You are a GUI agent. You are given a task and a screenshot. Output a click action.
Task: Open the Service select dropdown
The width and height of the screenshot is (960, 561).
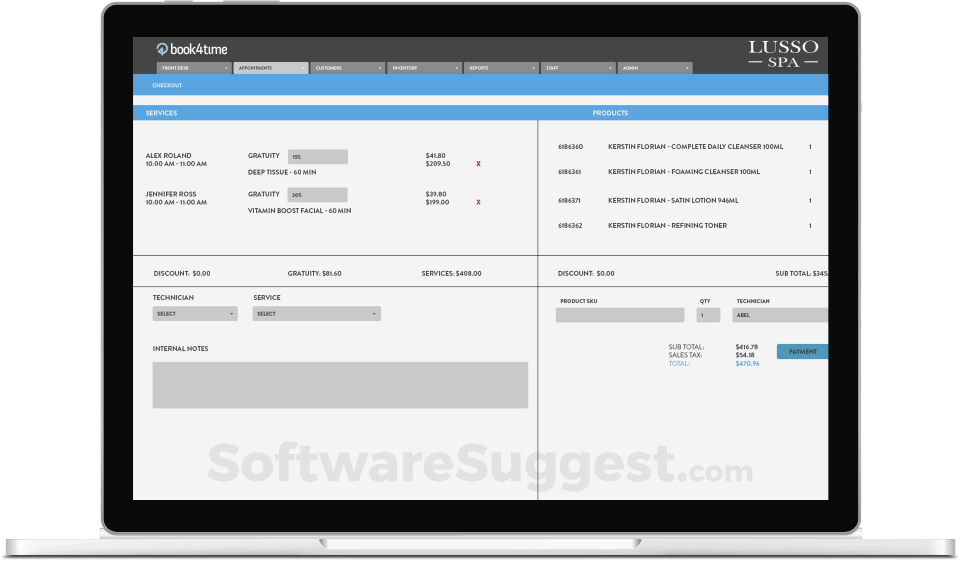316,314
